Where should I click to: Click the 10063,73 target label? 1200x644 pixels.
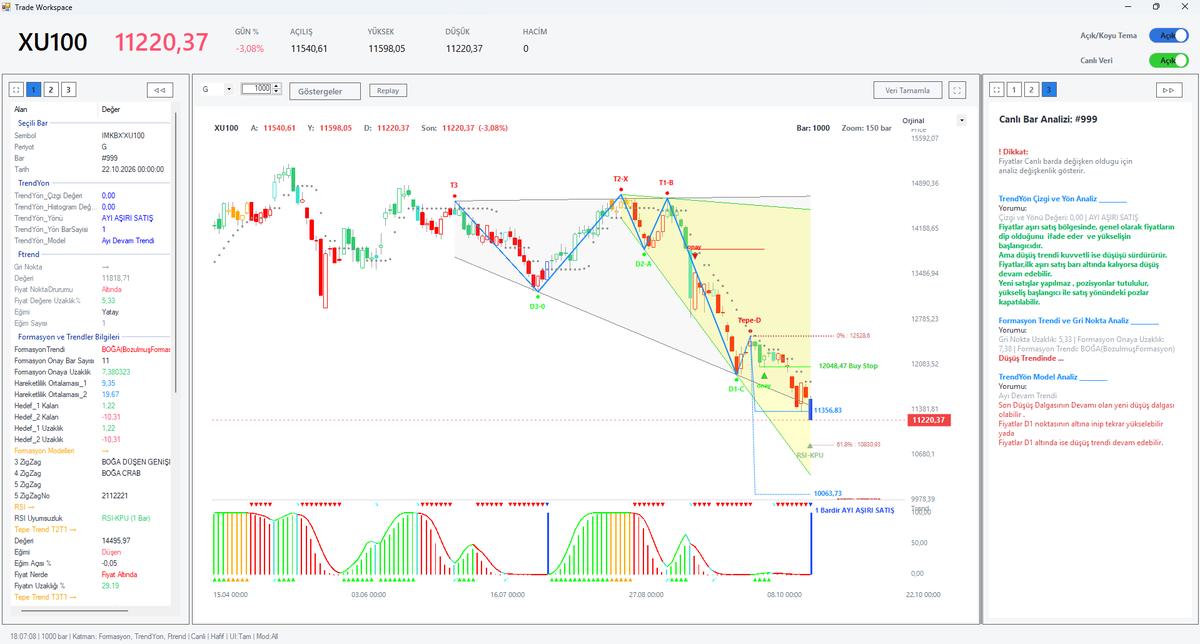coord(828,493)
